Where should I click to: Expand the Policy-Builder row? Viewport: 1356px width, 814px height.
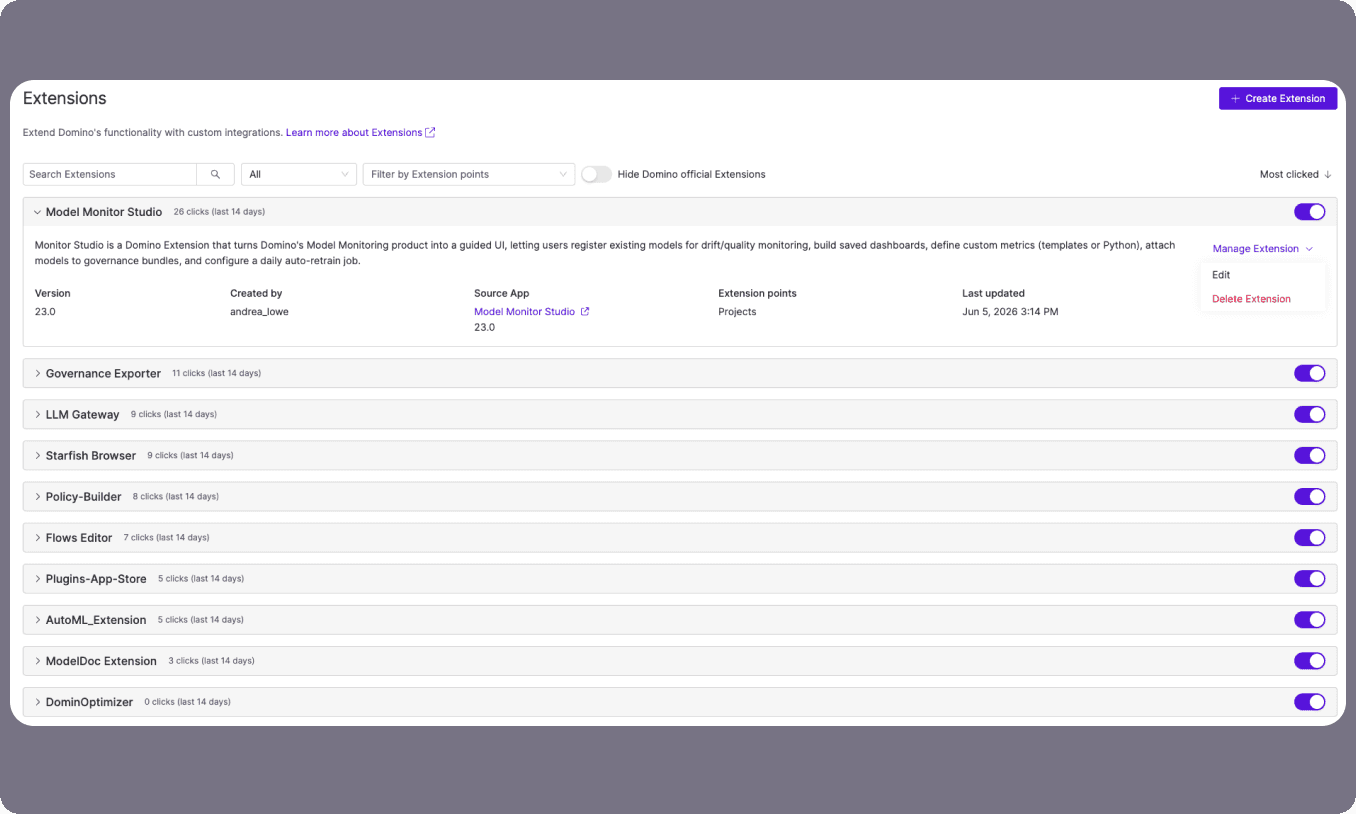pos(37,496)
